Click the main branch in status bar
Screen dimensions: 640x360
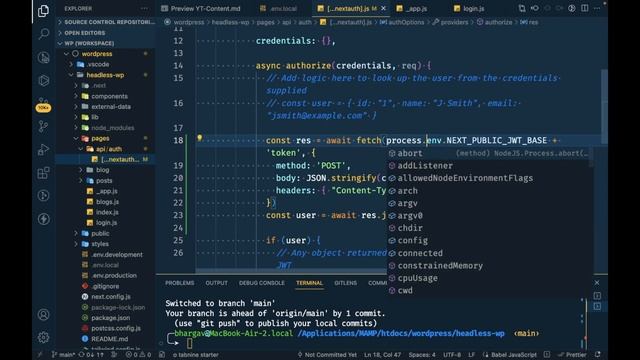coord(63,355)
